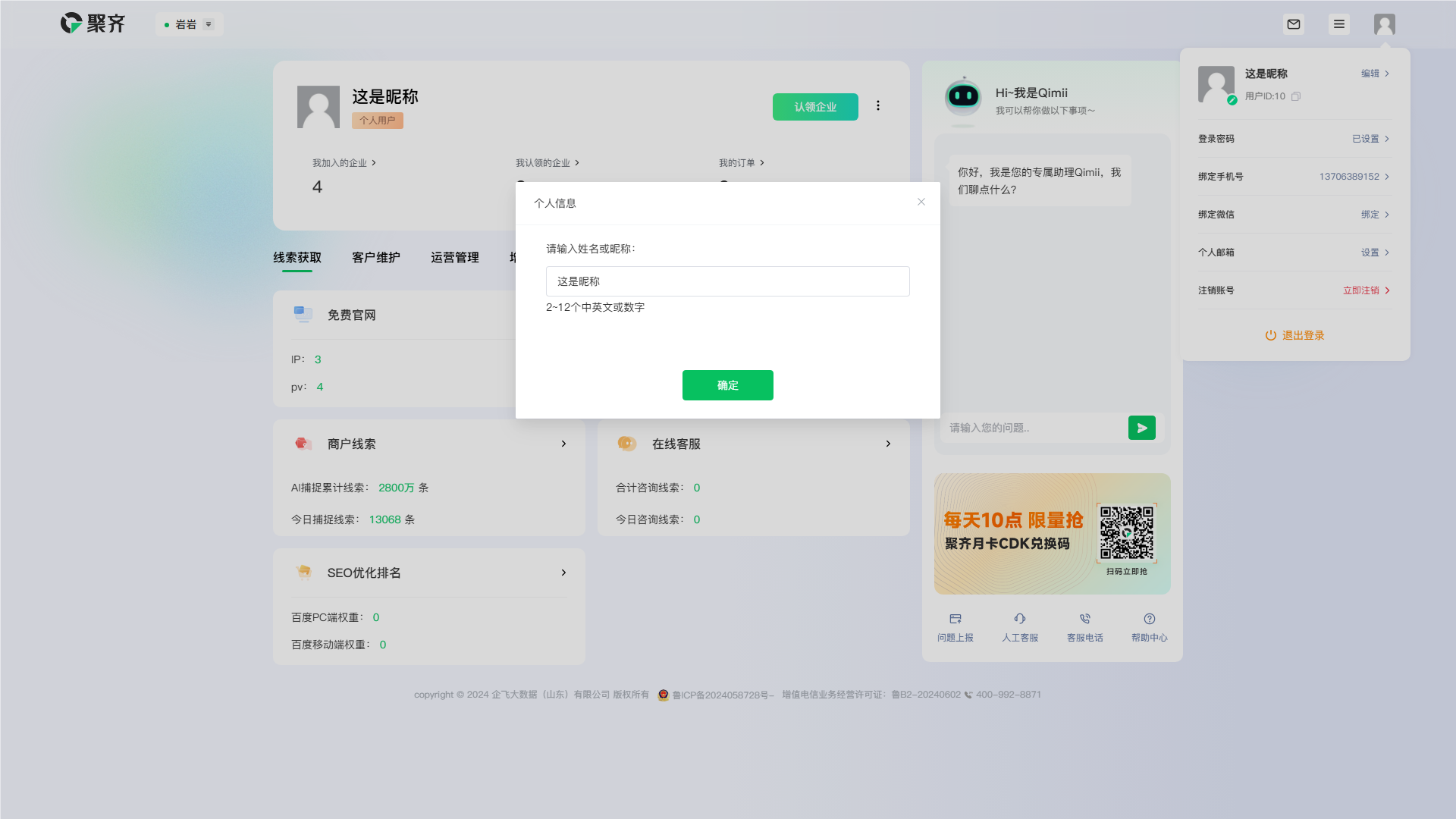Click the Qimii question input box

pos(1034,428)
